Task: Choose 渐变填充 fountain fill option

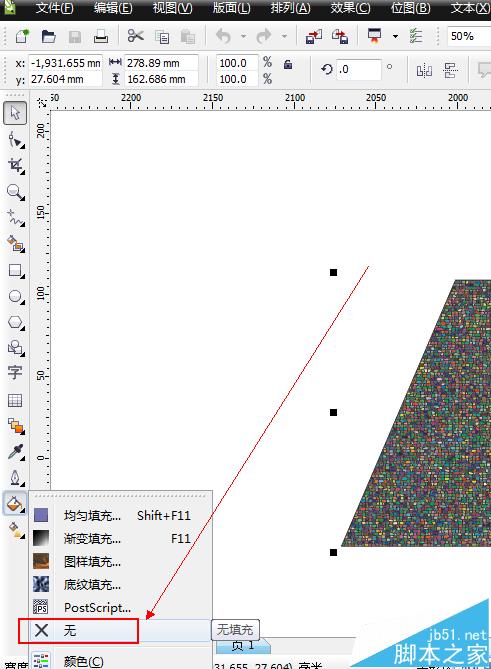Action: coord(120,538)
